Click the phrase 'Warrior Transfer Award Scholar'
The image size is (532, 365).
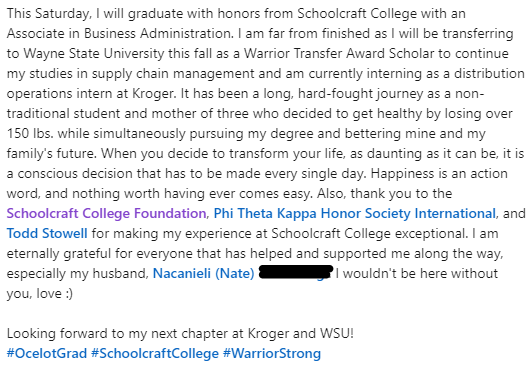(339, 54)
